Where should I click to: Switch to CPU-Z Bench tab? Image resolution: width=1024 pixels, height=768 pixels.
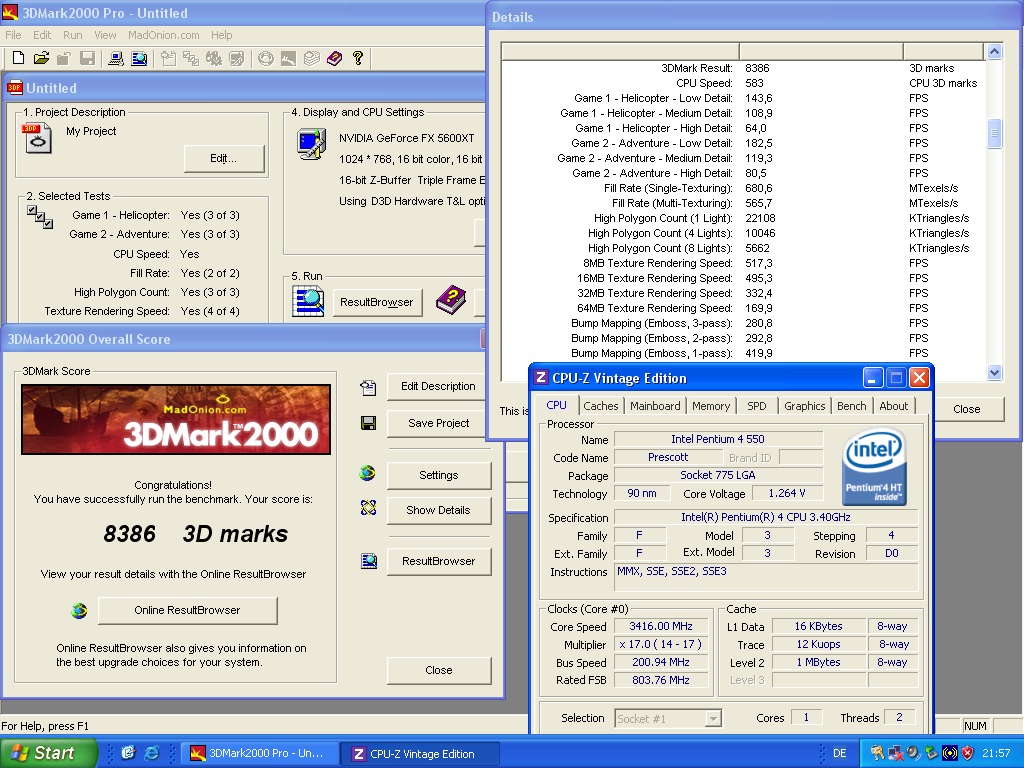(x=852, y=406)
